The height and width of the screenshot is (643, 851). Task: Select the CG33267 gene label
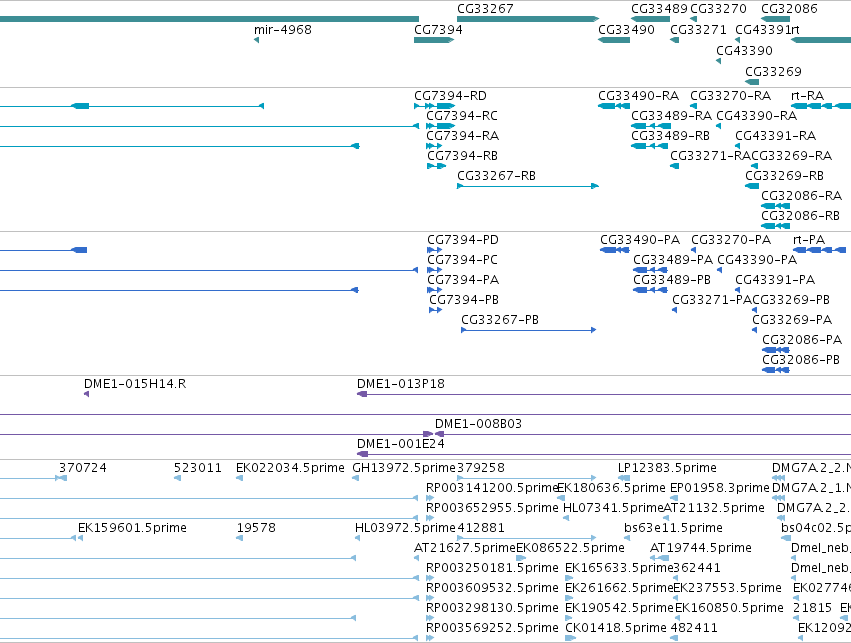485,9
